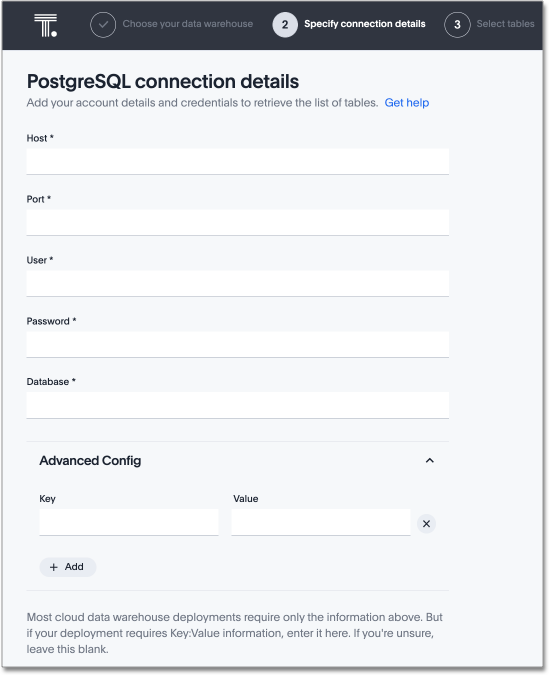Focus the Host input field
The height and width of the screenshot is (675, 549).
pyautogui.click(x=238, y=161)
